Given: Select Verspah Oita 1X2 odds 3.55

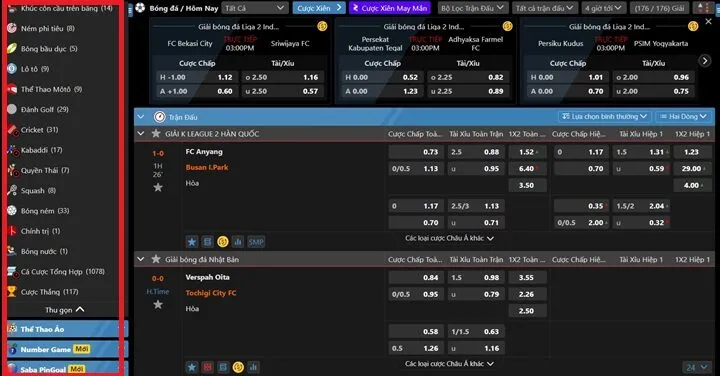Looking at the screenshot, I should pyautogui.click(x=528, y=277).
